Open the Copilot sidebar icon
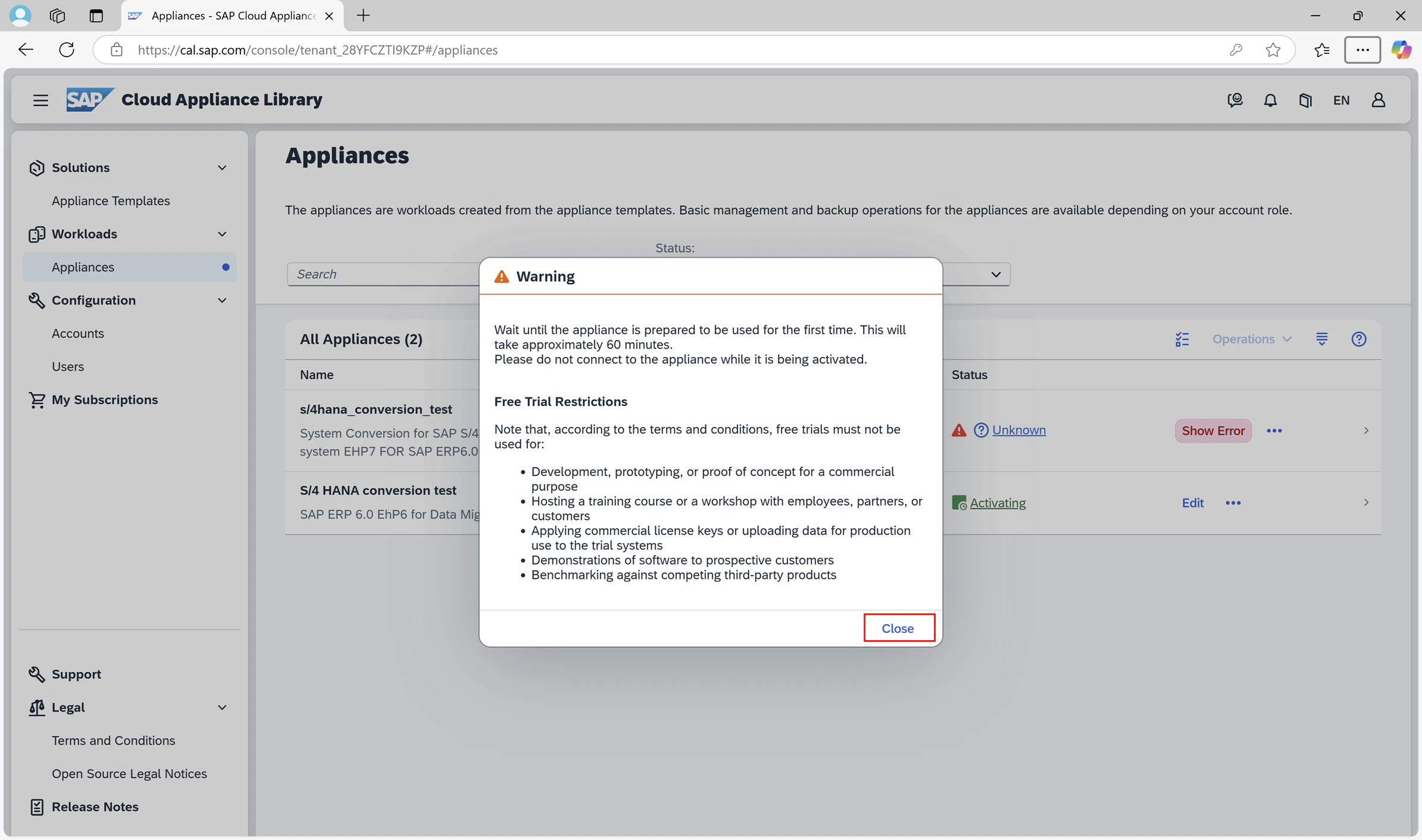This screenshot has height=840, width=1422. pos(1401,50)
